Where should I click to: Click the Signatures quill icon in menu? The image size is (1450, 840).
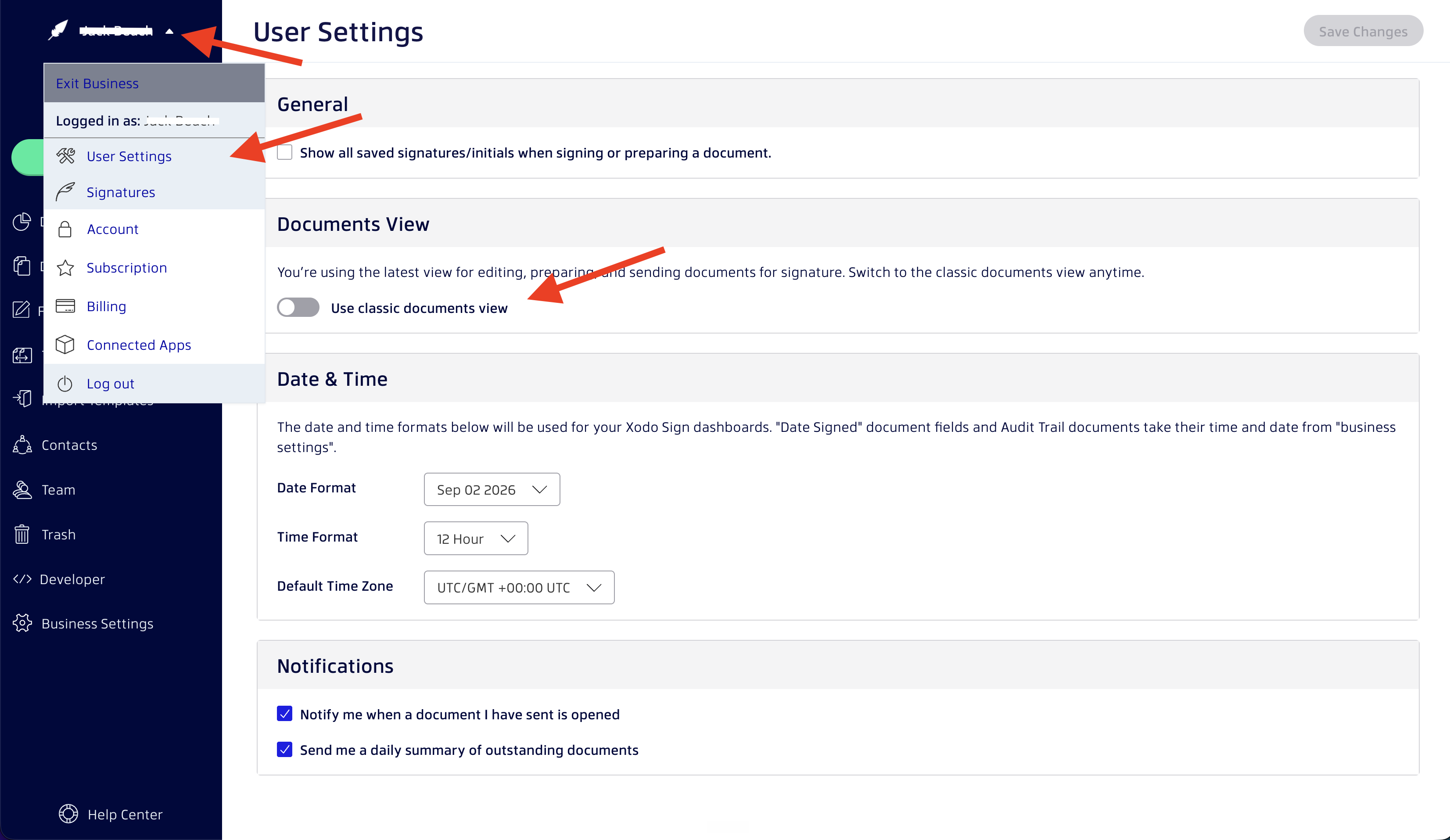[x=65, y=192]
